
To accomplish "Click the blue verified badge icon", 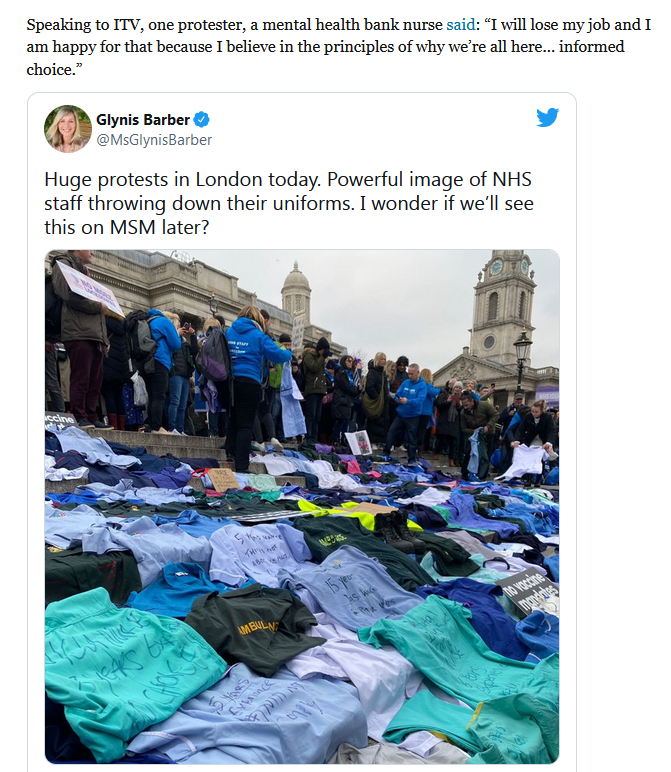I will [x=201, y=120].
